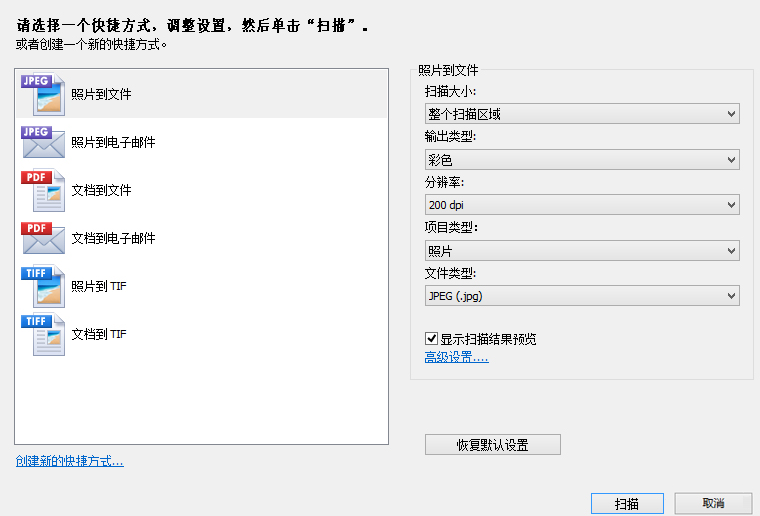This screenshot has width=760, height=516.
Task: Click the PDF document-to-file icon
Action: pyautogui.click(x=42, y=190)
